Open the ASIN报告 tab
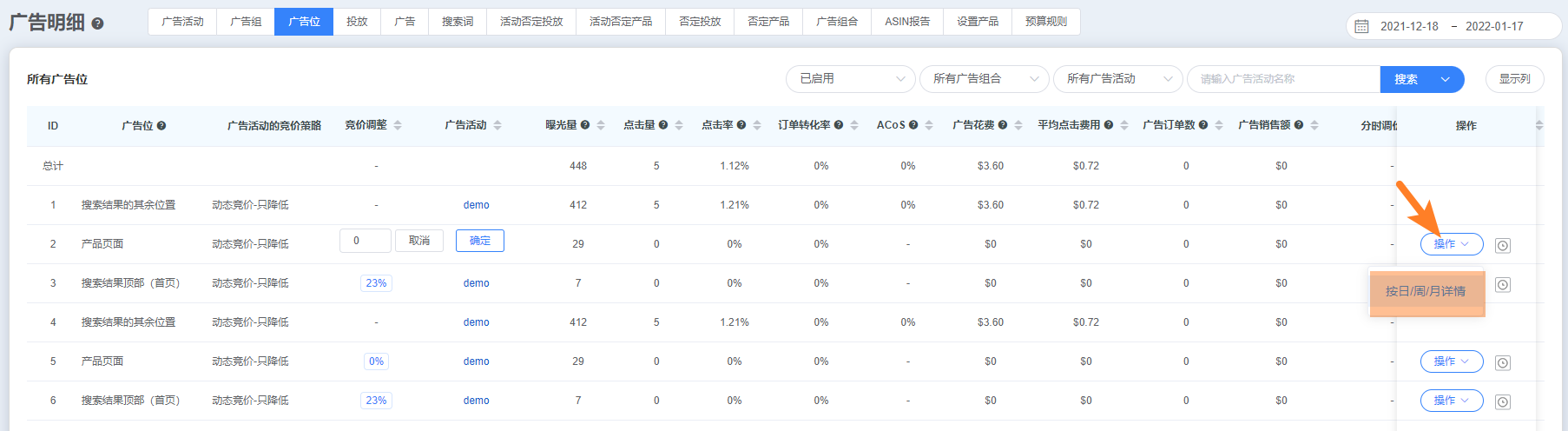Image resolution: width=1568 pixels, height=431 pixels. (907, 22)
